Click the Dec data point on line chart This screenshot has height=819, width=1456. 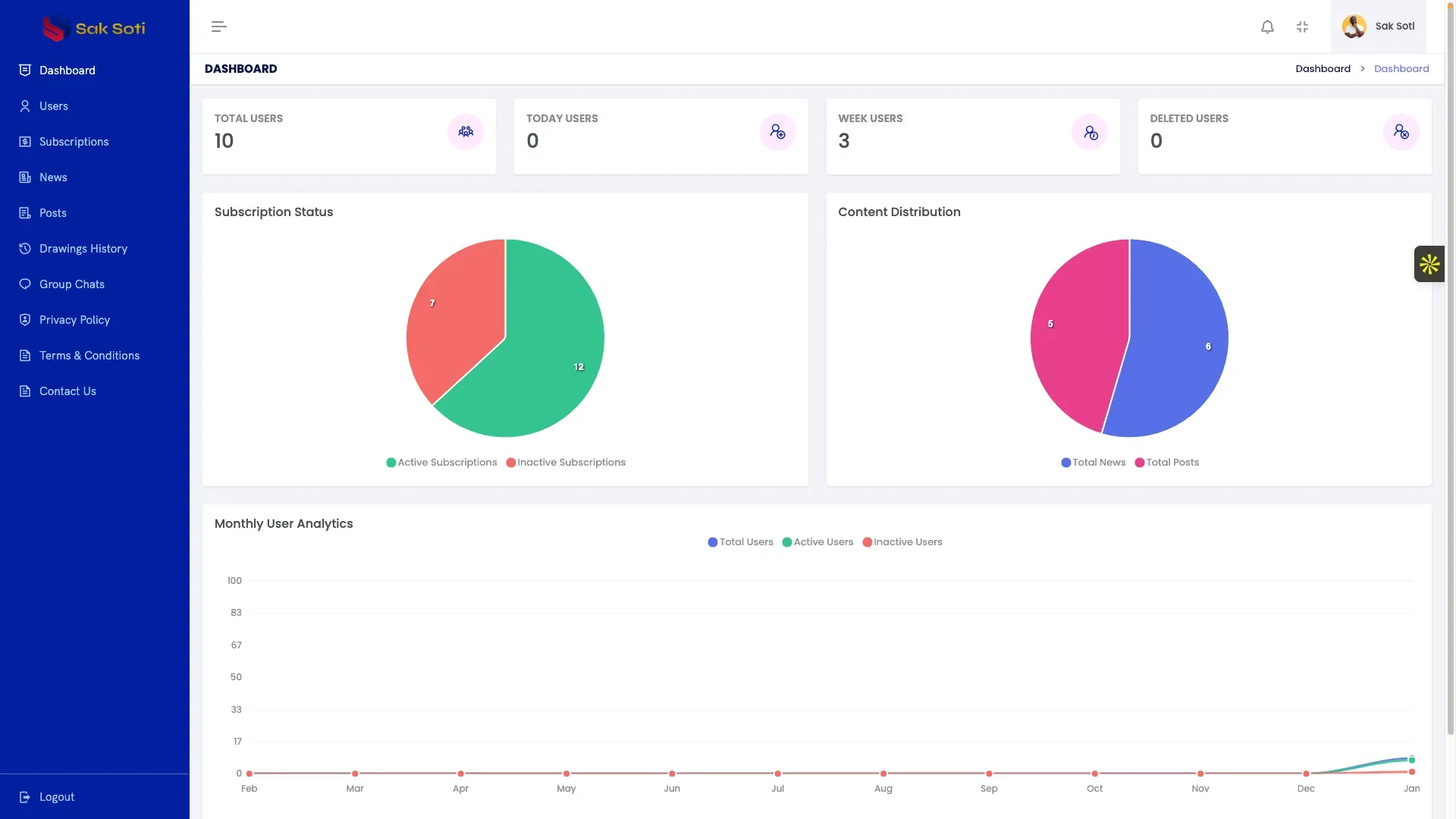tap(1306, 773)
